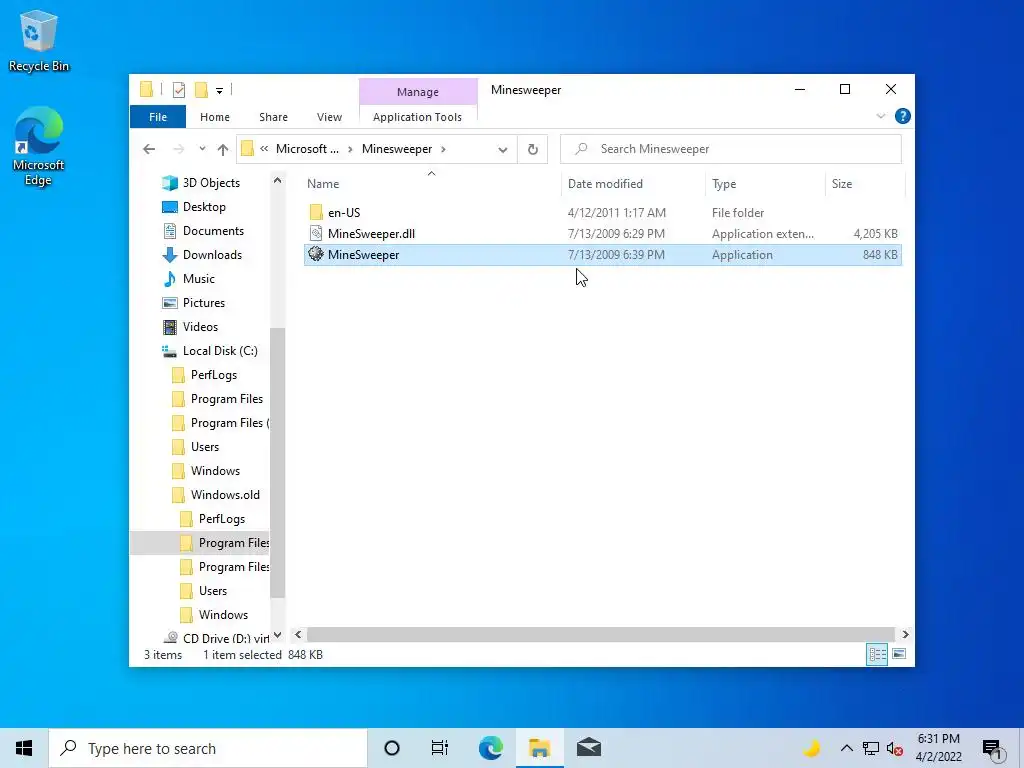Switch to Details view layout
The height and width of the screenshot is (768, 1024).
(x=877, y=654)
